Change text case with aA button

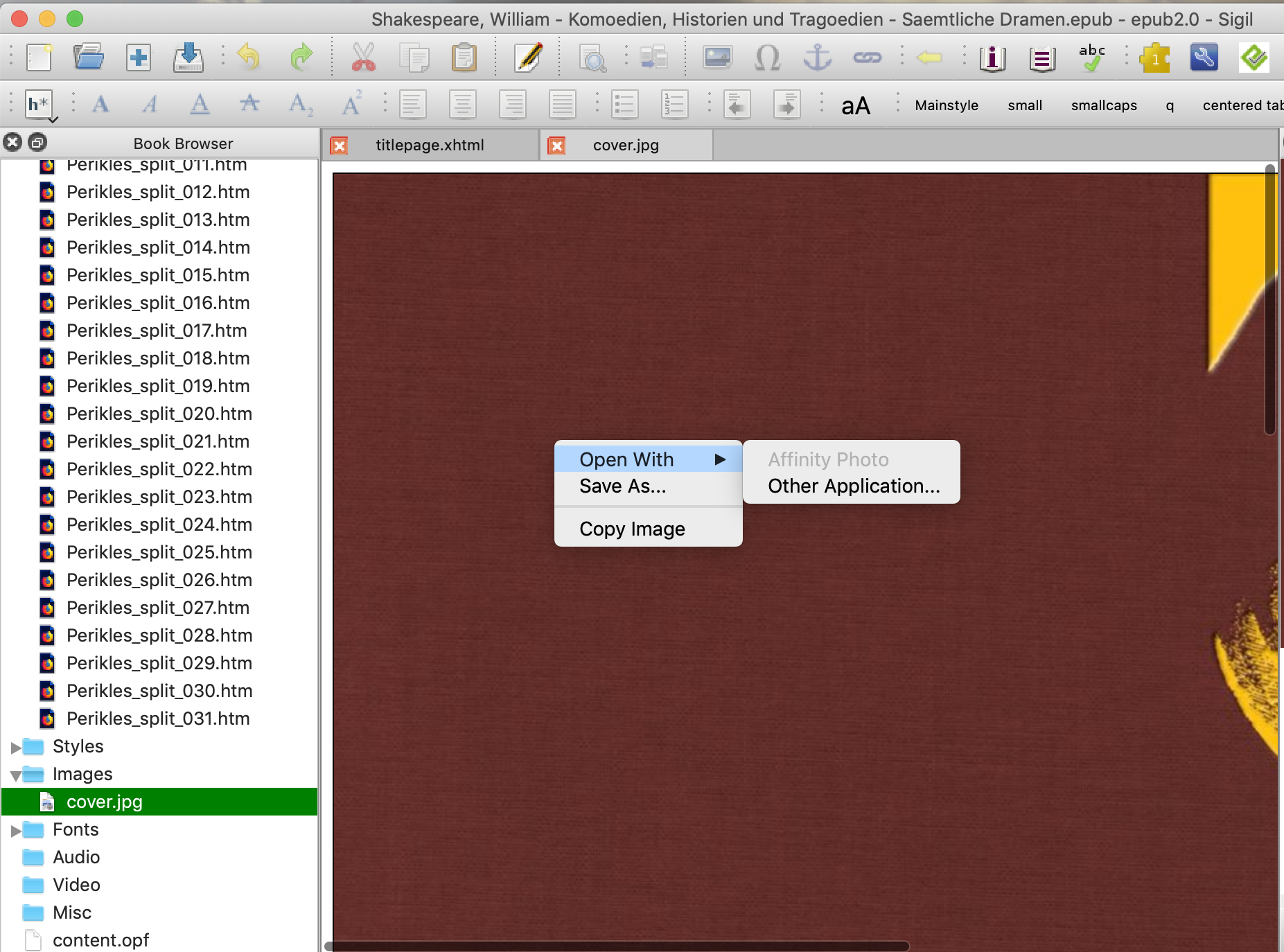click(856, 105)
